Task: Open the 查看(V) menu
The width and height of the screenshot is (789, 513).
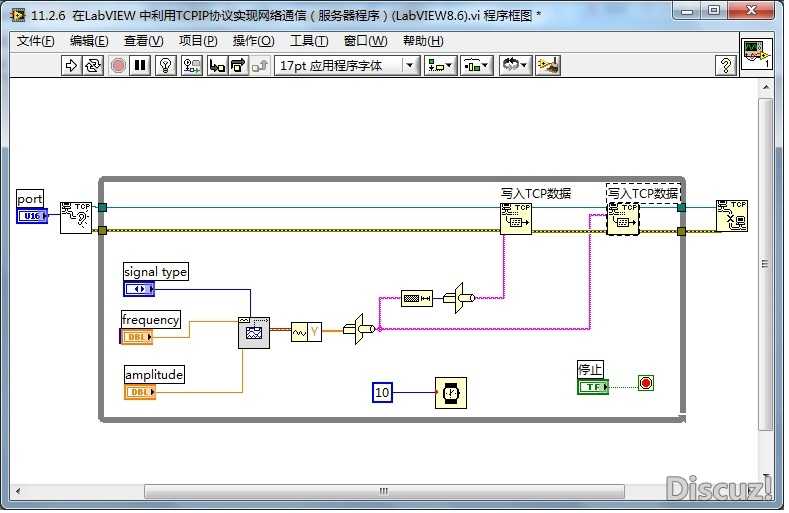Action: pyautogui.click(x=143, y=41)
